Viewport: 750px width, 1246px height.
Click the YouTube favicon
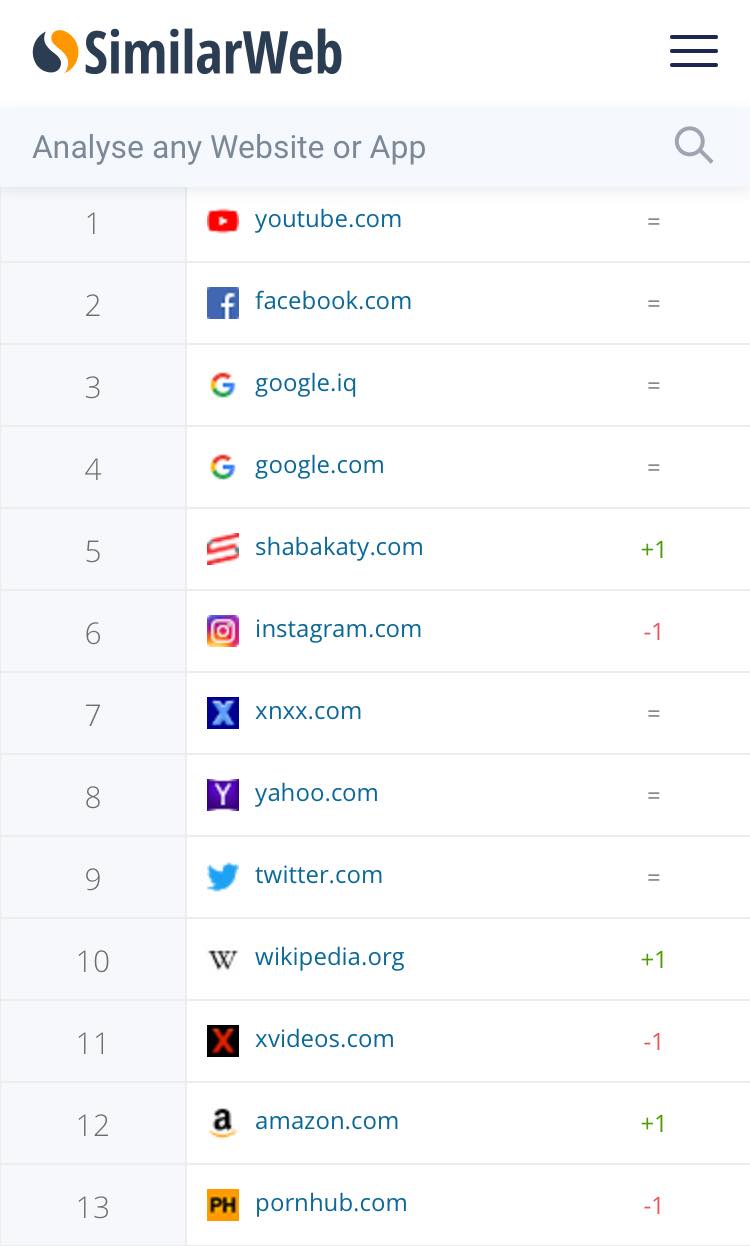click(x=223, y=221)
